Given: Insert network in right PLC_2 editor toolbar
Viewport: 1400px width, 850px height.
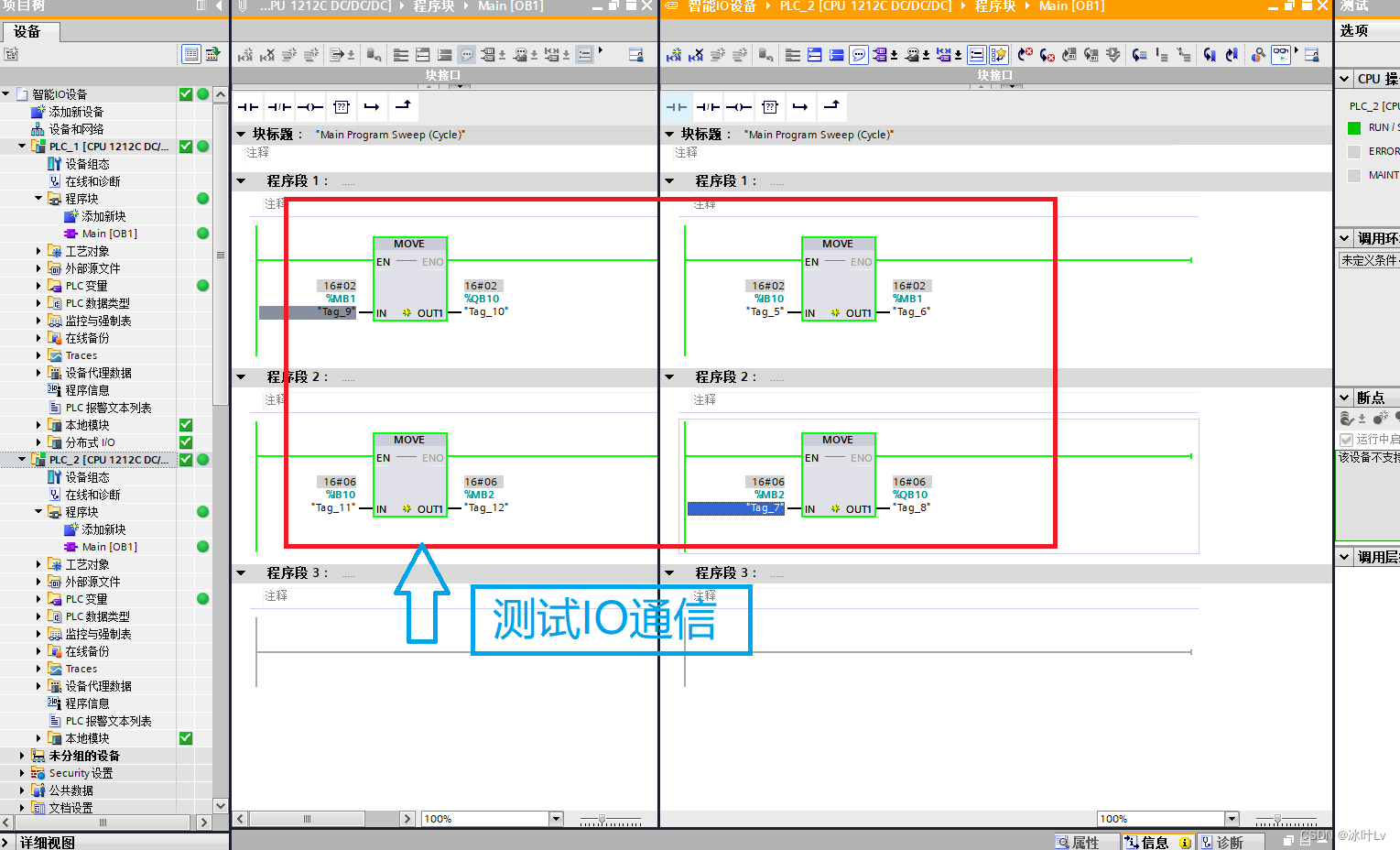Looking at the screenshot, I should click(674, 55).
